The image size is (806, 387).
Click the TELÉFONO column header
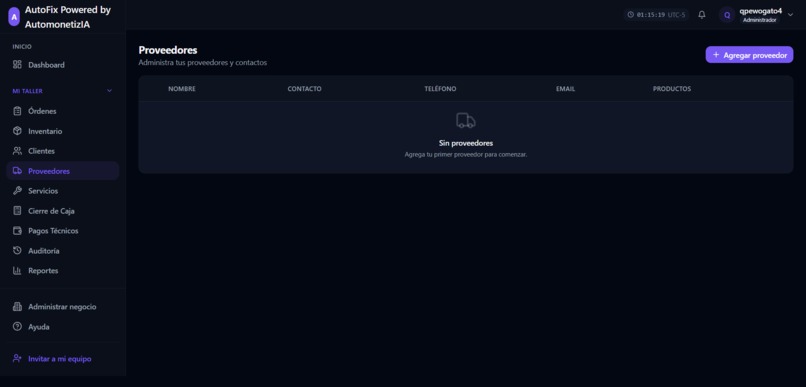point(440,89)
